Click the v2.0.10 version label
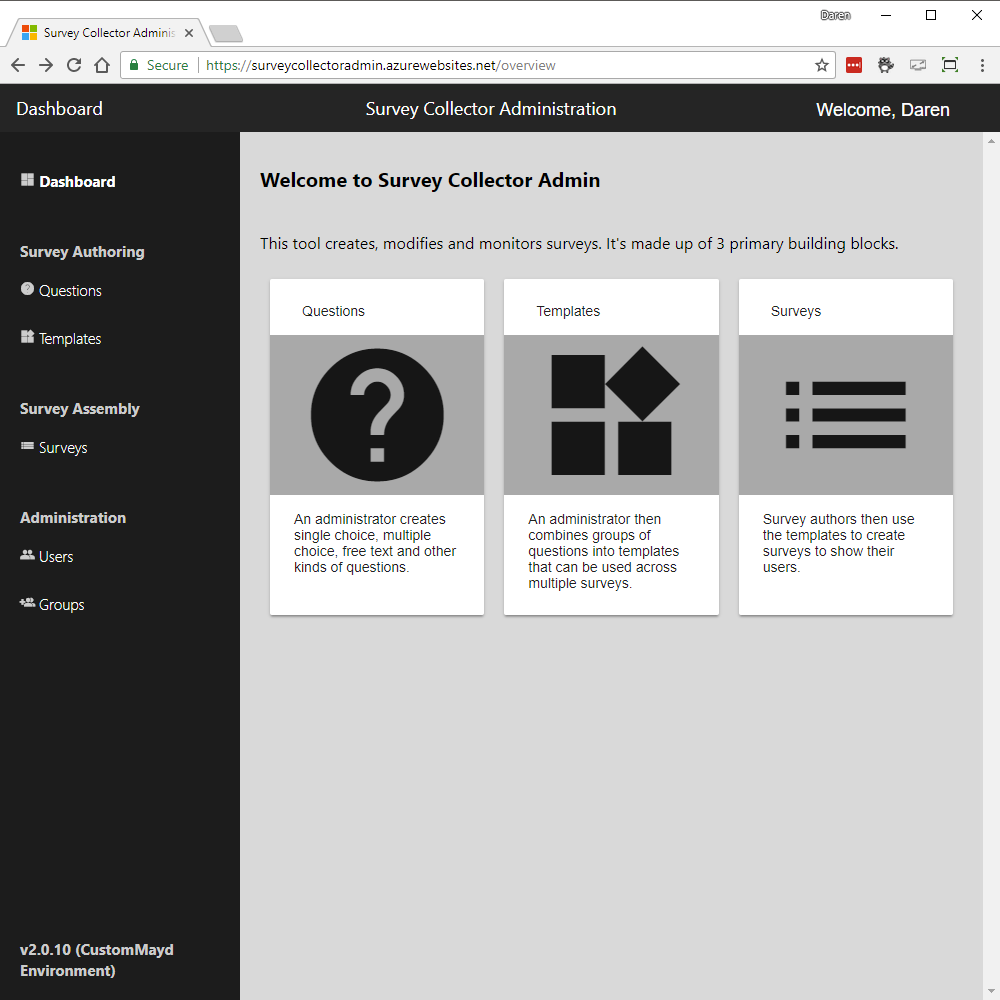Screen dimensions: 1000x1000 click(97, 960)
